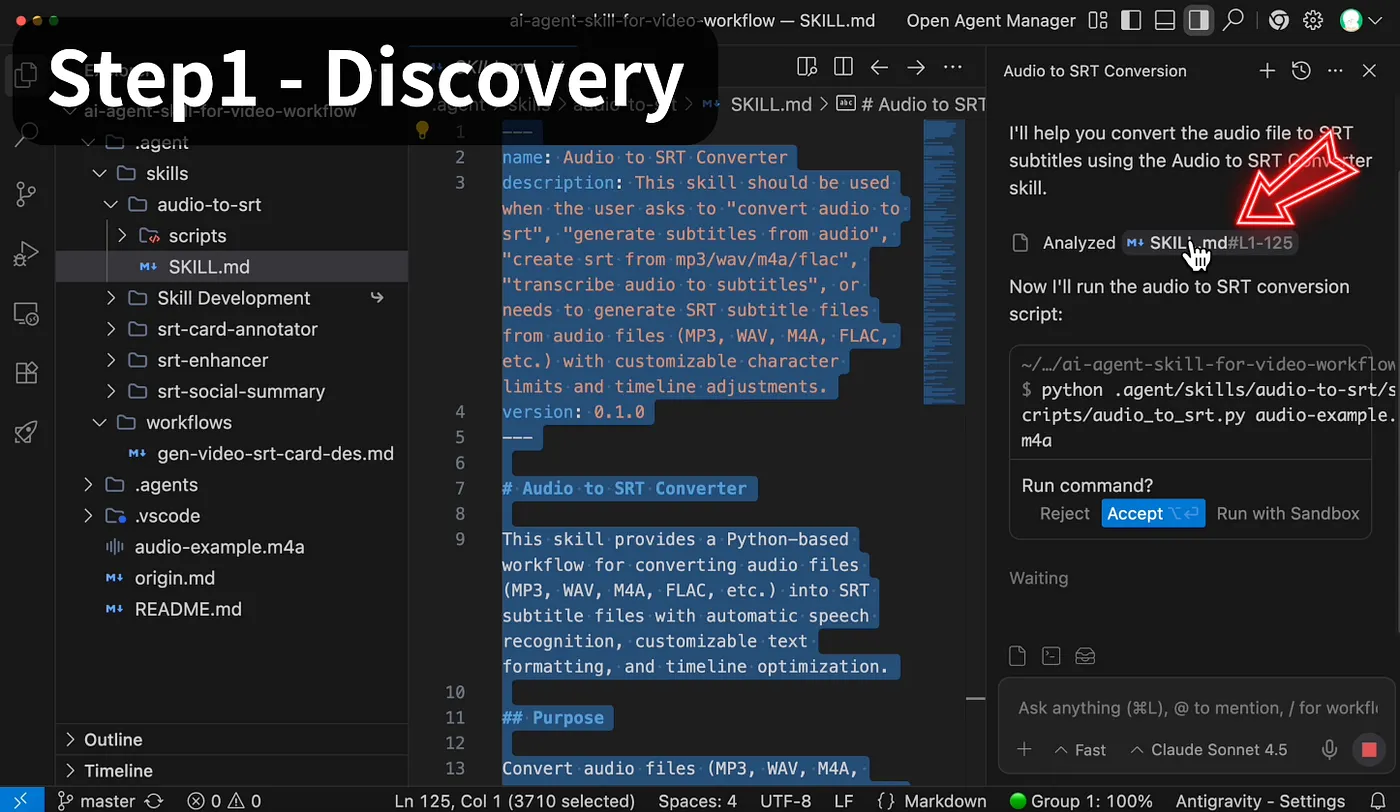Navigate back with the left arrow

[879, 67]
